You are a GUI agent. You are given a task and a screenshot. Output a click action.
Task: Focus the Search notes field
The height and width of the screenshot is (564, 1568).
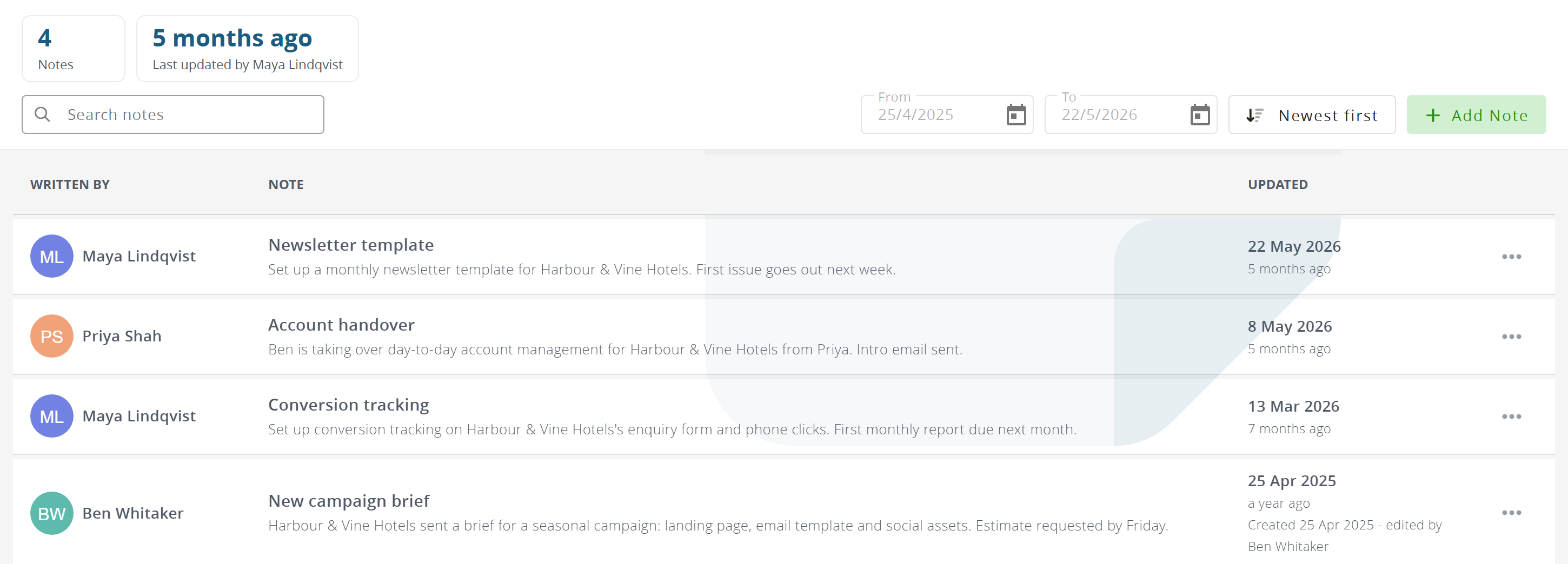pos(173,115)
